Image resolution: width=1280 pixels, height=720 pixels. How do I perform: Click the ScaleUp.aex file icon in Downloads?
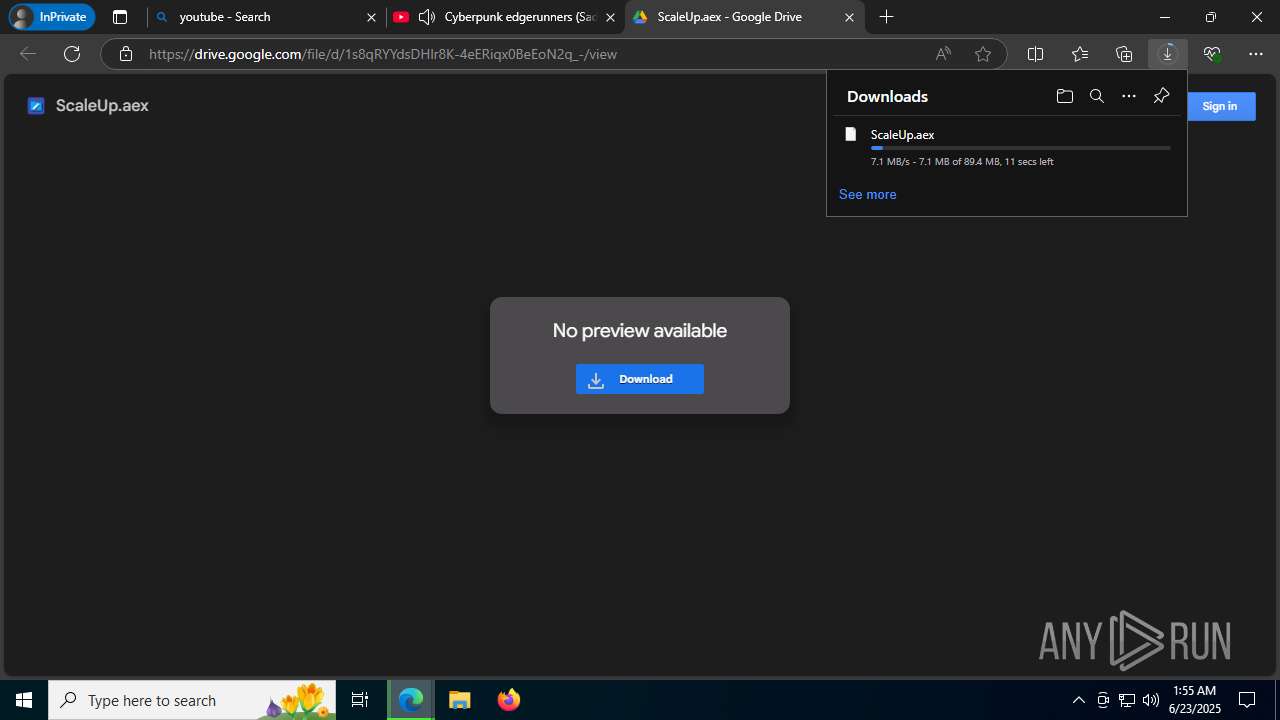[x=851, y=134]
